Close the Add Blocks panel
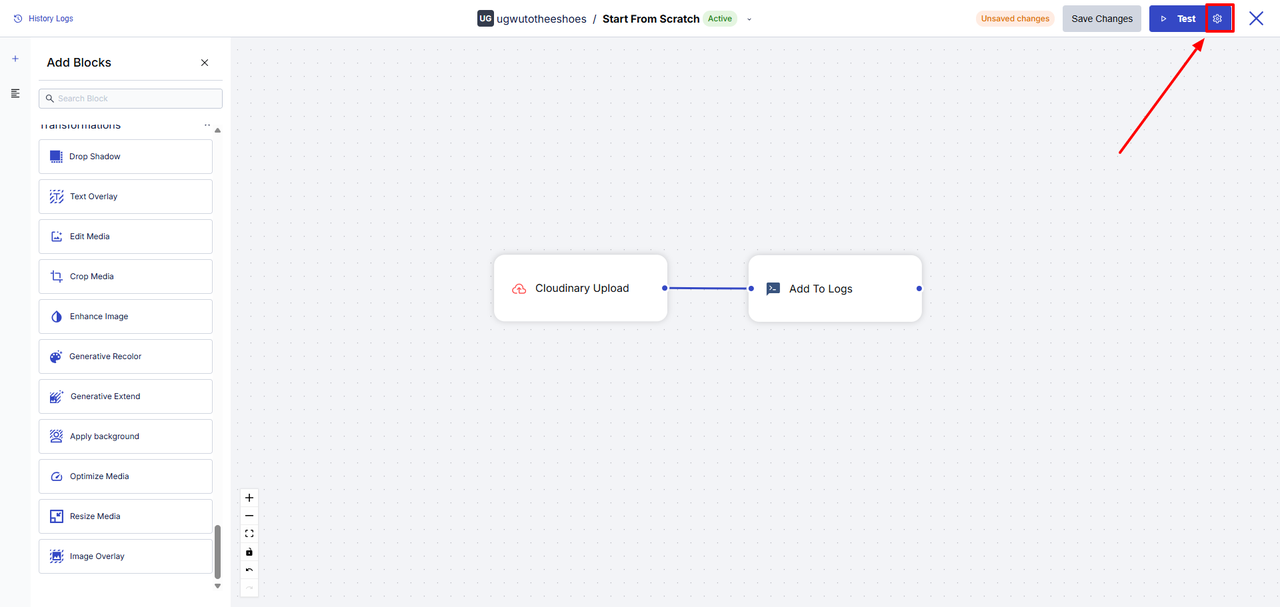 [205, 63]
